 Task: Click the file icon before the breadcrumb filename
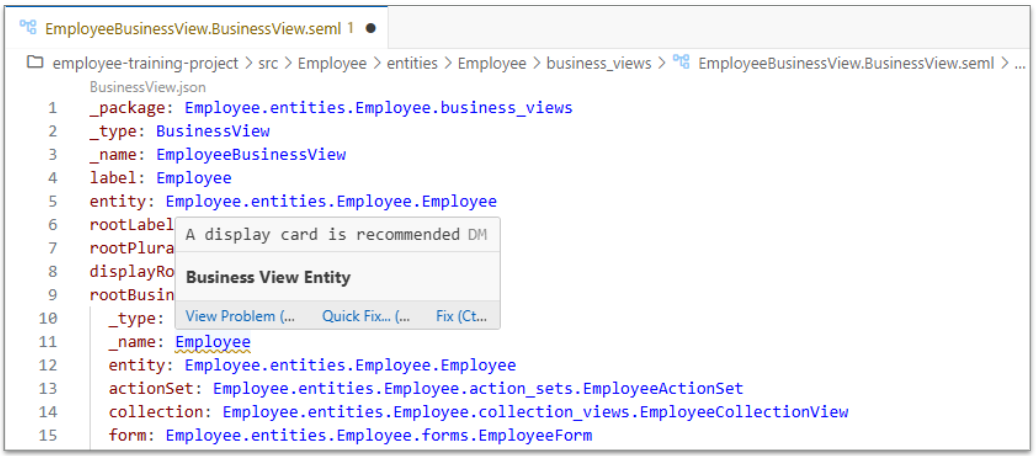(682, 63)
